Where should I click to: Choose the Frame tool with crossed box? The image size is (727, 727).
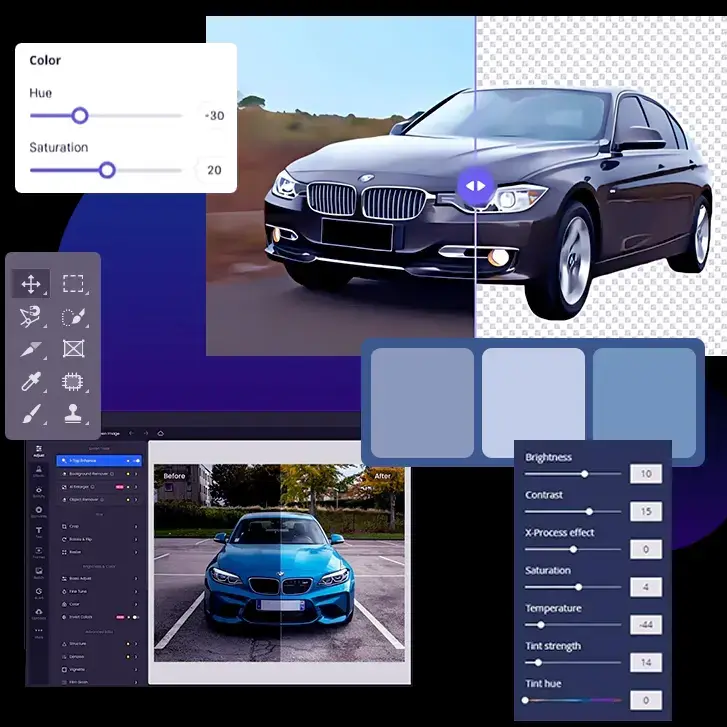coord(73,349)
